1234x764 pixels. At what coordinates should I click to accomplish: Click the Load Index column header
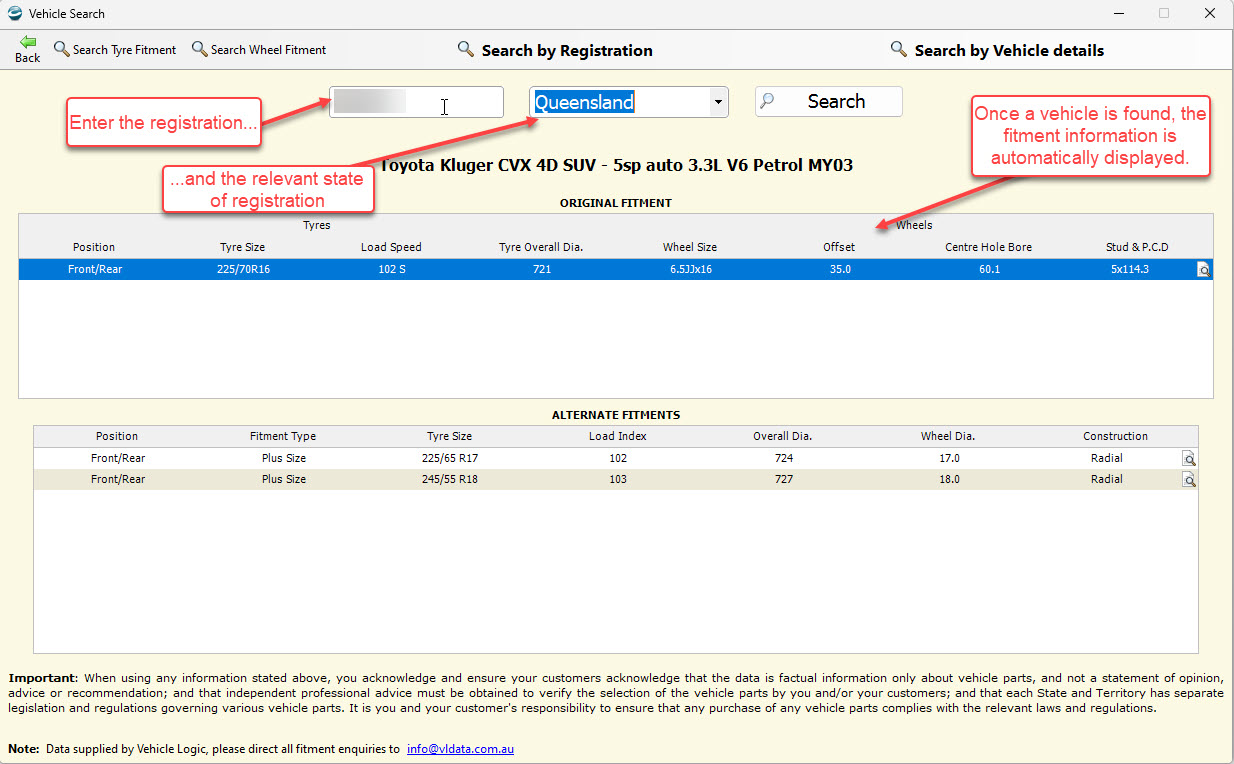tap(618, 436)
